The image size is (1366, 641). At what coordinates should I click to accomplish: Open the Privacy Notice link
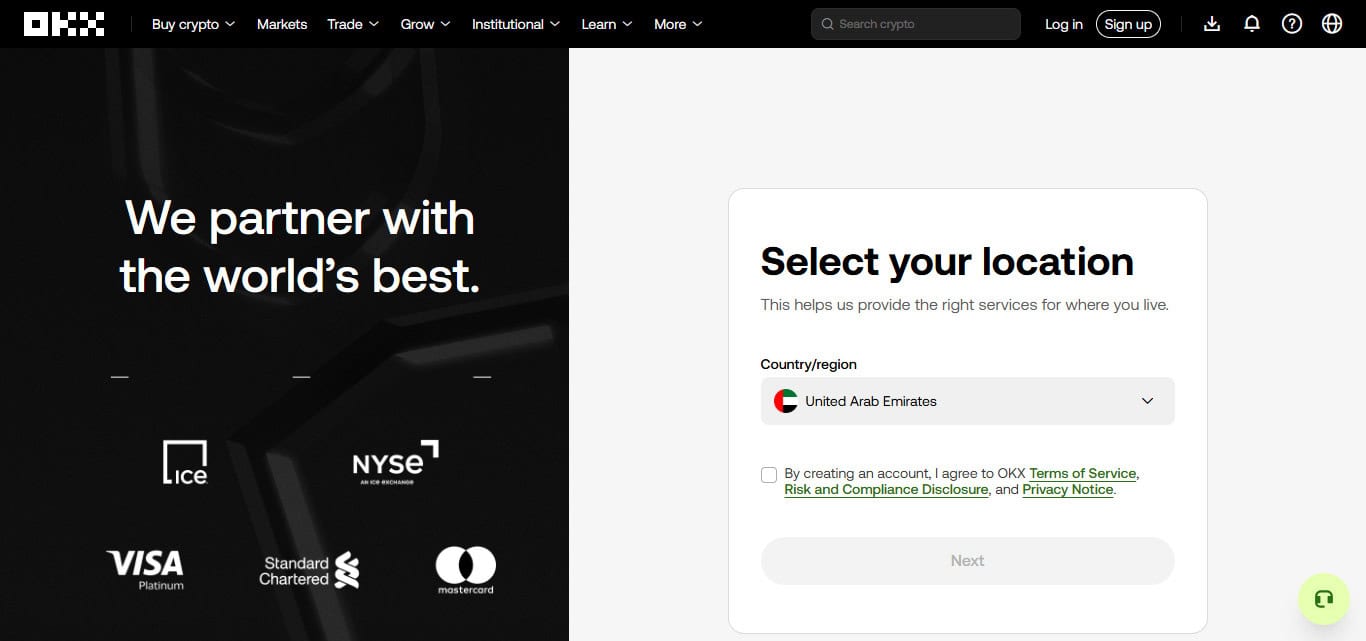tap(1067, 489)
